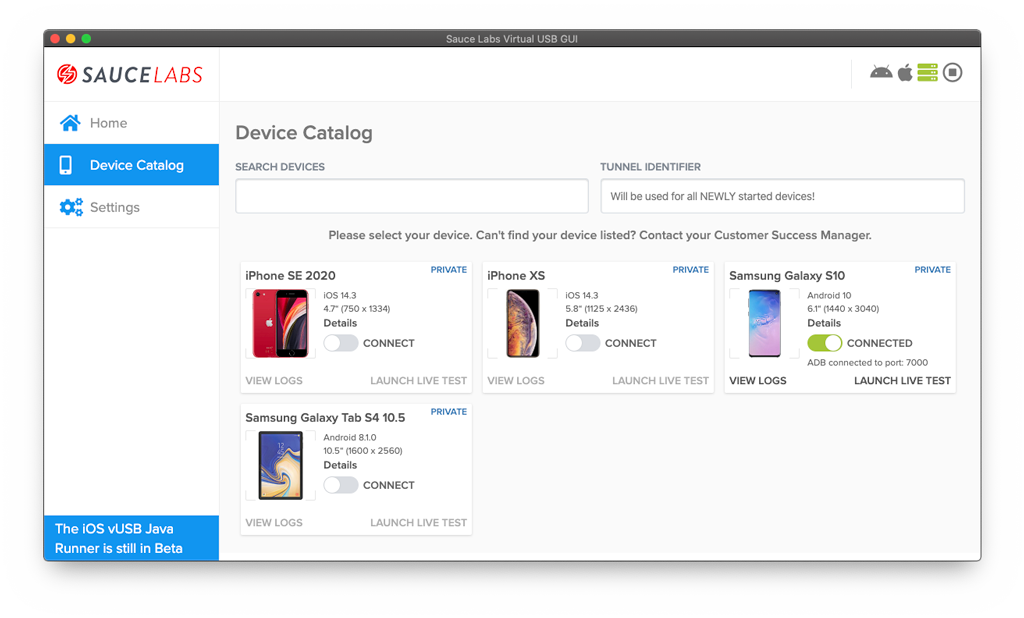Click the 'Android 10' text on Galaxy S10
Viewport: 1024px width, 618px height.
(x=829, y=295)
